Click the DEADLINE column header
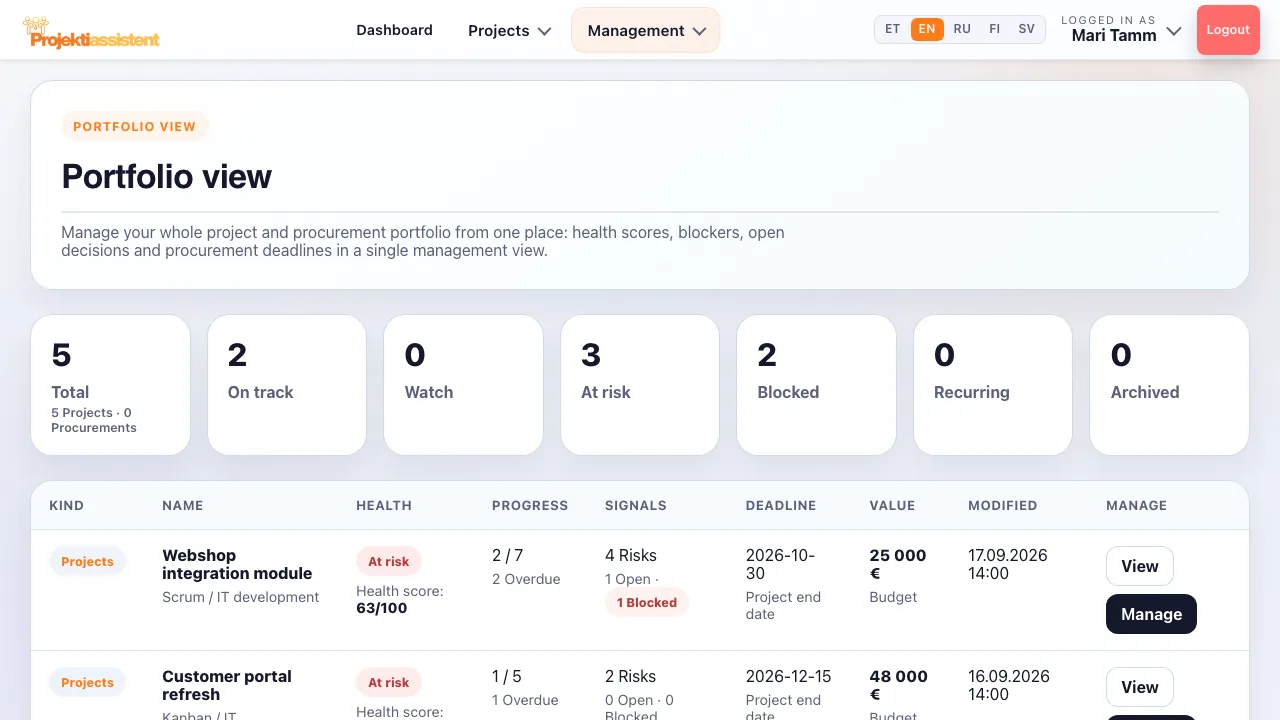The height and width of the screenshot is (720, 1280). [x=781, y=506]
